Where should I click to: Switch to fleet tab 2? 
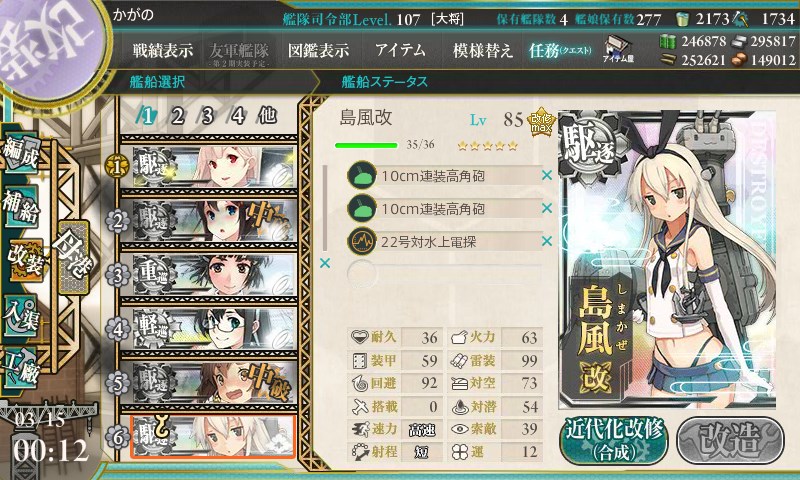pos(177,116)
